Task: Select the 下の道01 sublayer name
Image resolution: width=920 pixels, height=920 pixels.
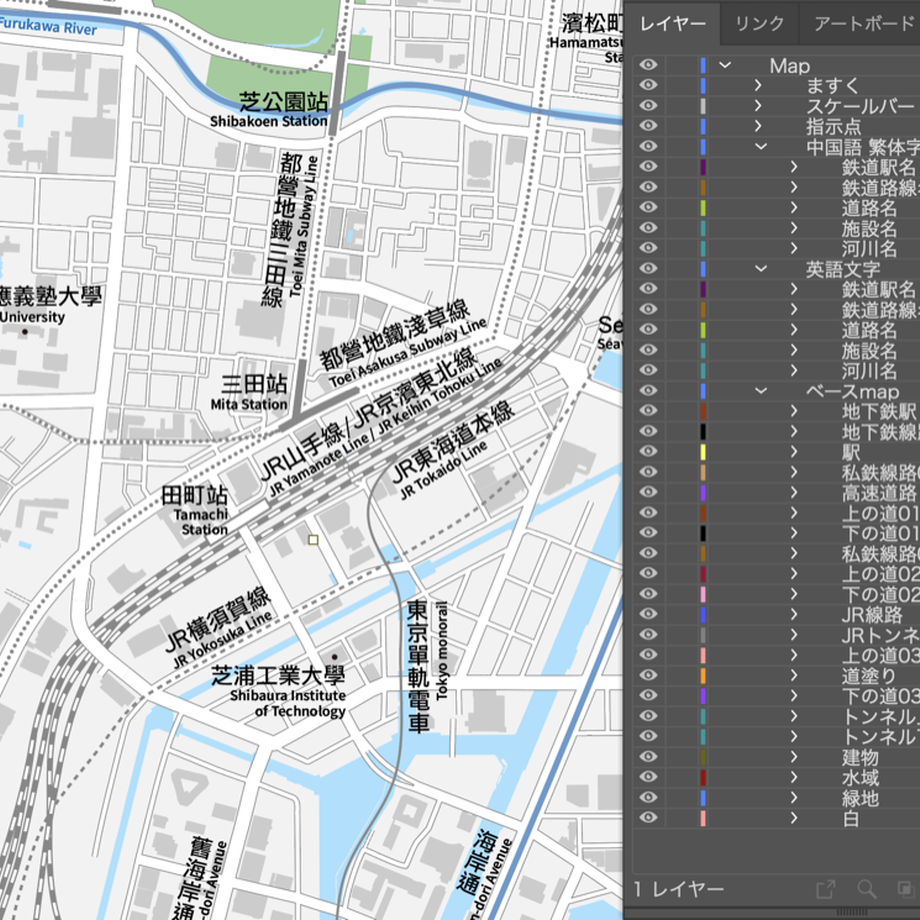Action: click(880, 533)
